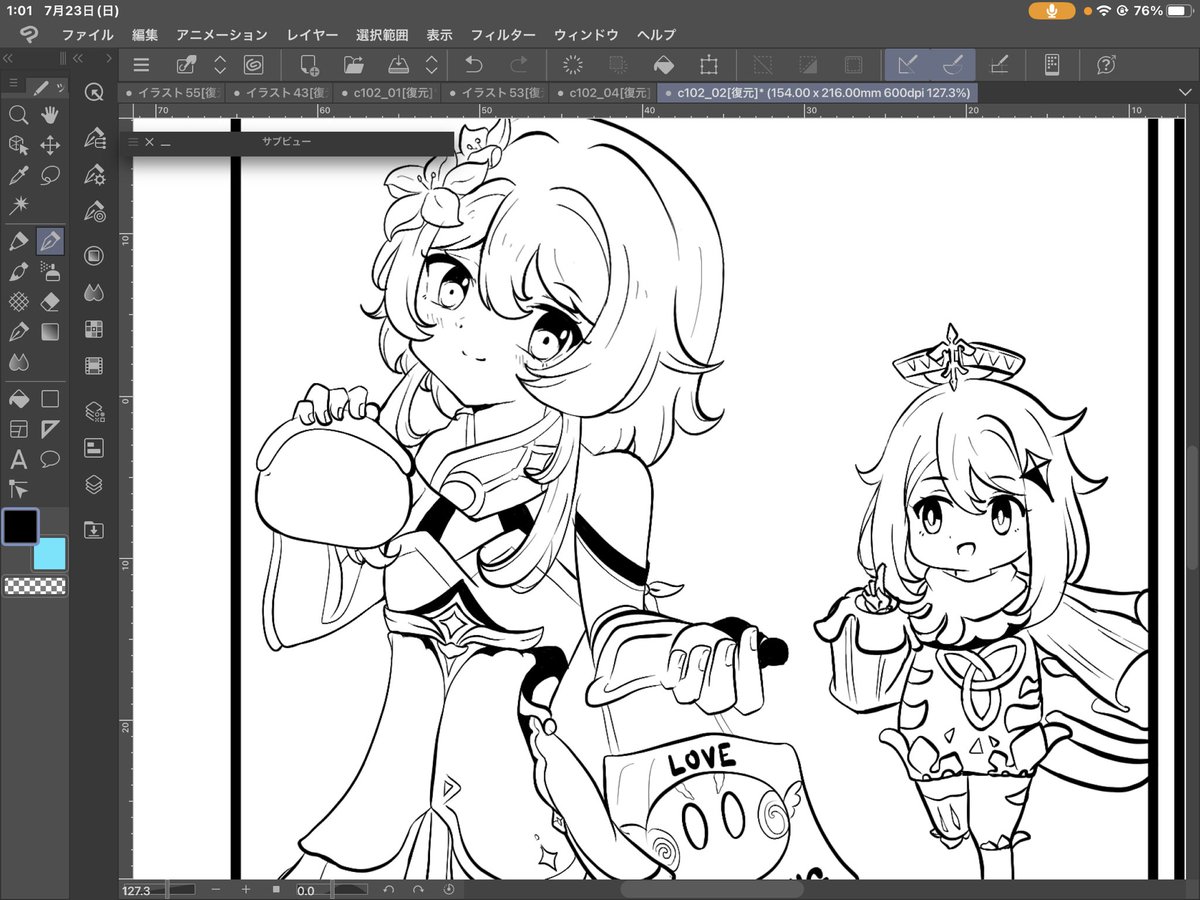Zoom out with the minus button
This screenshot has width=1200, height=900.
pyautogui.click(x=216, y=889)
